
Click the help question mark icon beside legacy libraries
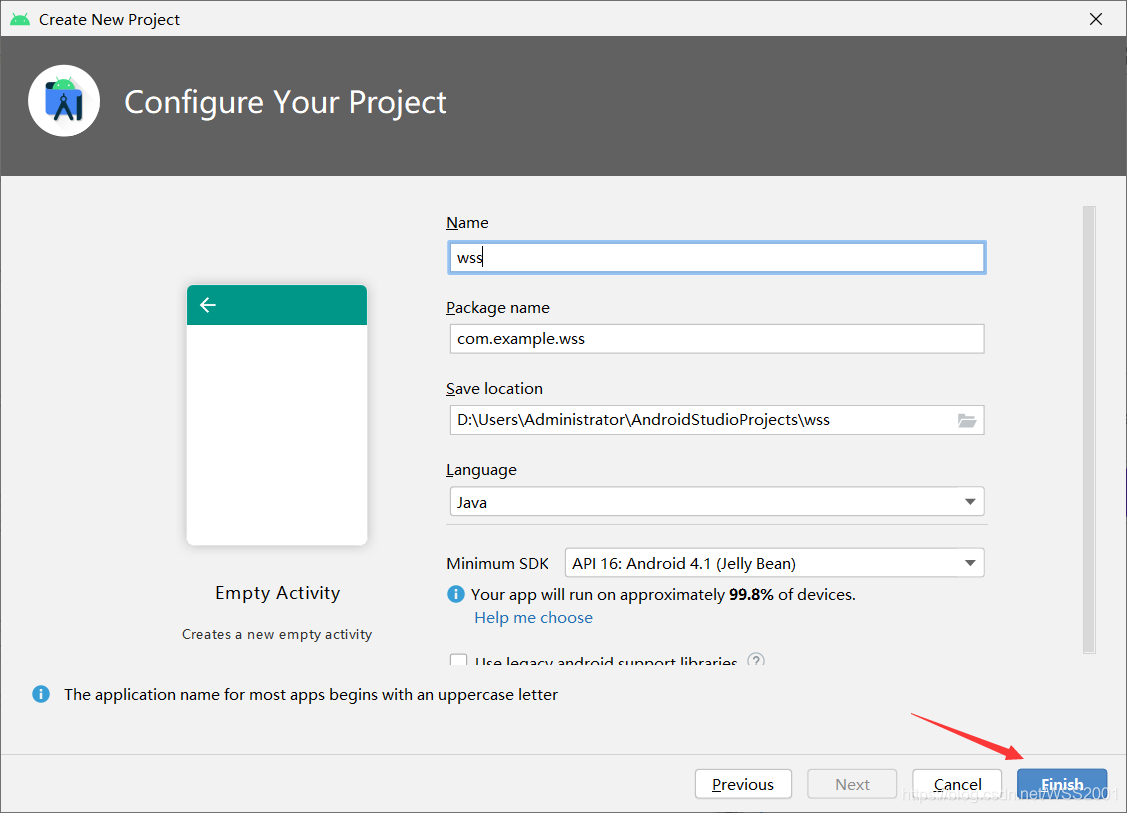pos(755,659)
